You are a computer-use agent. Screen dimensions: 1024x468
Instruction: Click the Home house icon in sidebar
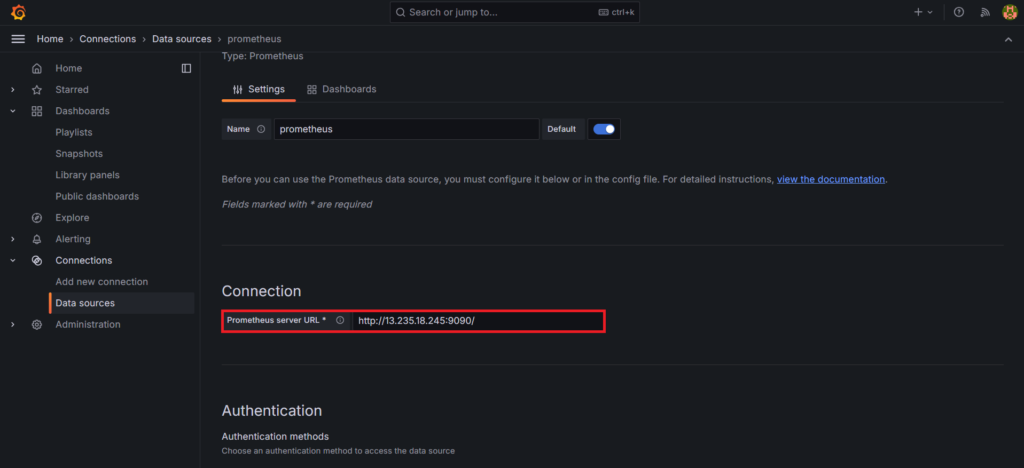click(x=37, y=69)
